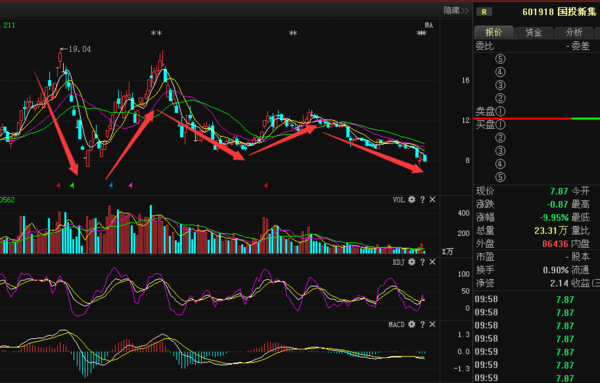Select sell level ④ in 卖盘
This screenshot has height=383, width=600.
(500, 72)
